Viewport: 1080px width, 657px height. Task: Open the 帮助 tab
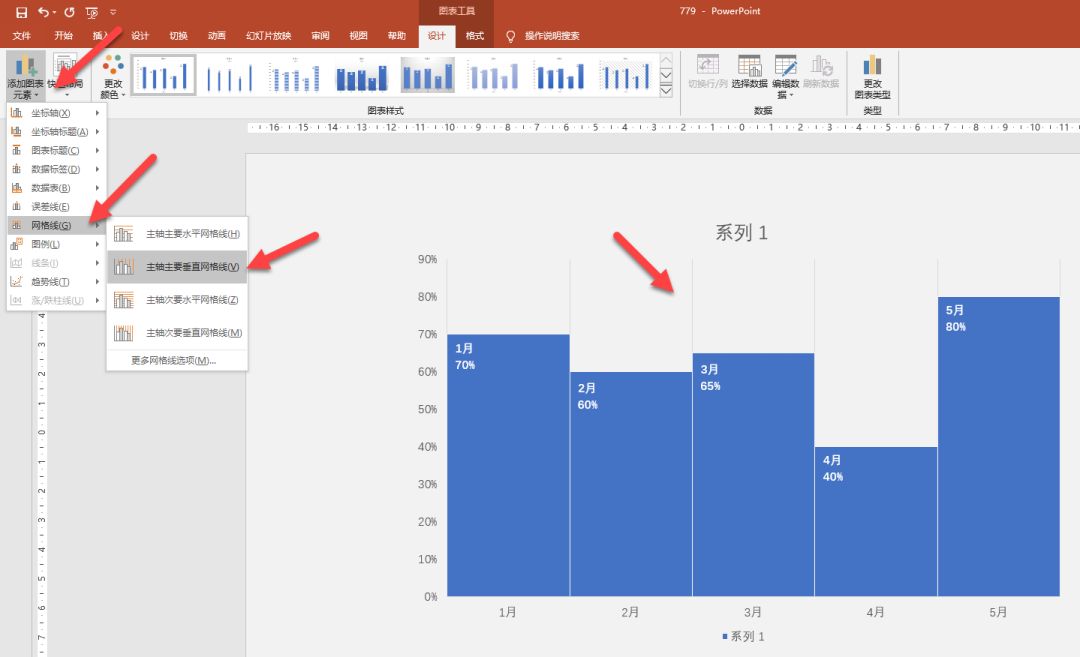[396, 36]
